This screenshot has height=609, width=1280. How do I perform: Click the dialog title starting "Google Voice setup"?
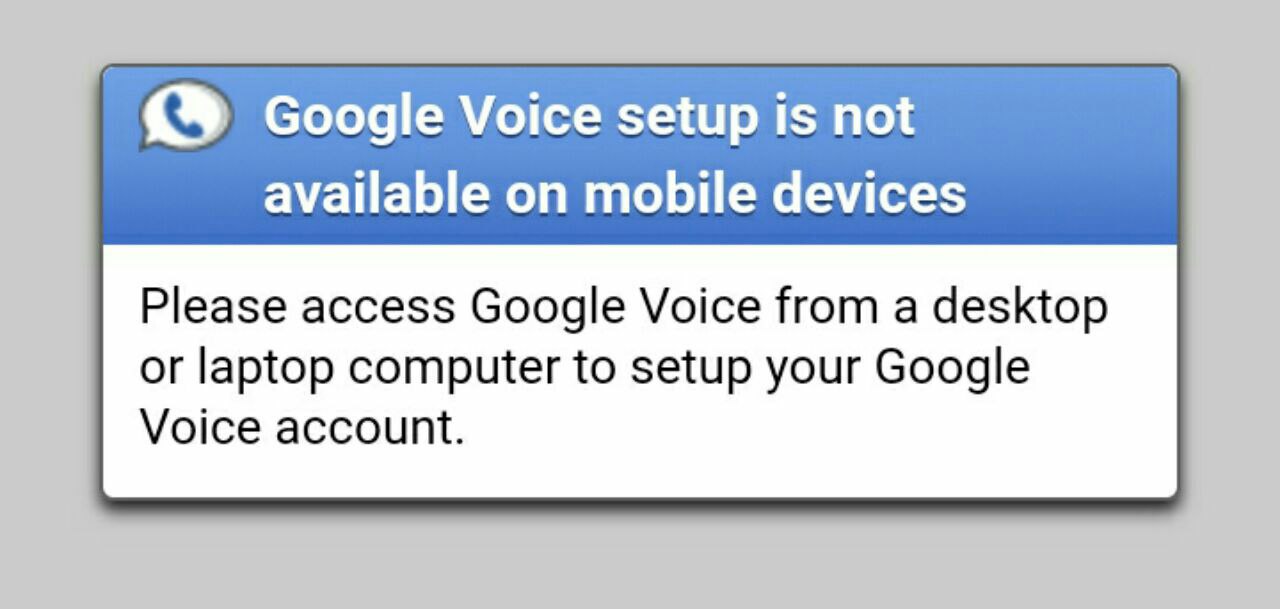click(589, 117)
